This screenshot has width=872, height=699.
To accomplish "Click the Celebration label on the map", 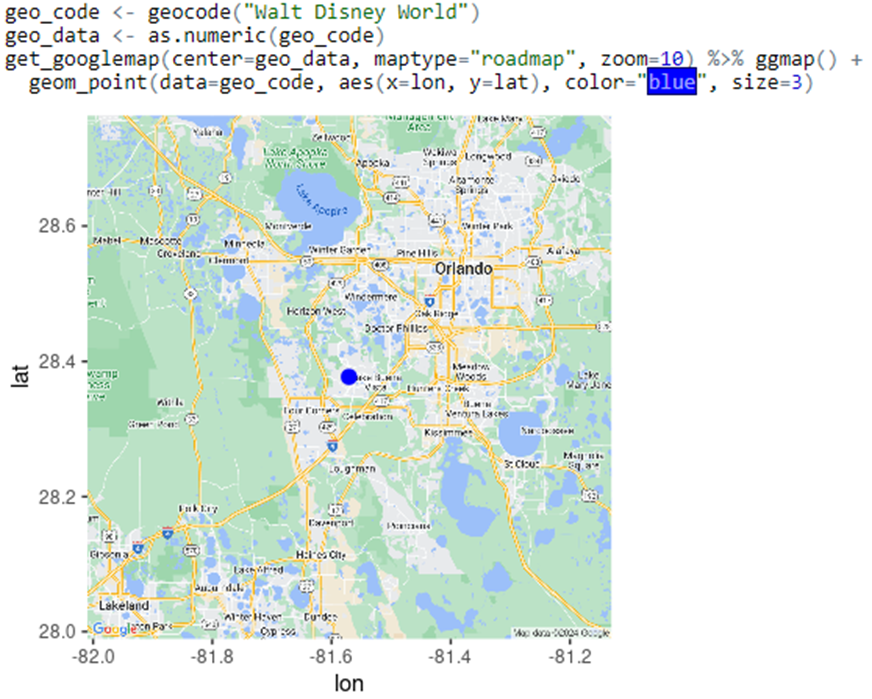I will [x=367, y=417].
